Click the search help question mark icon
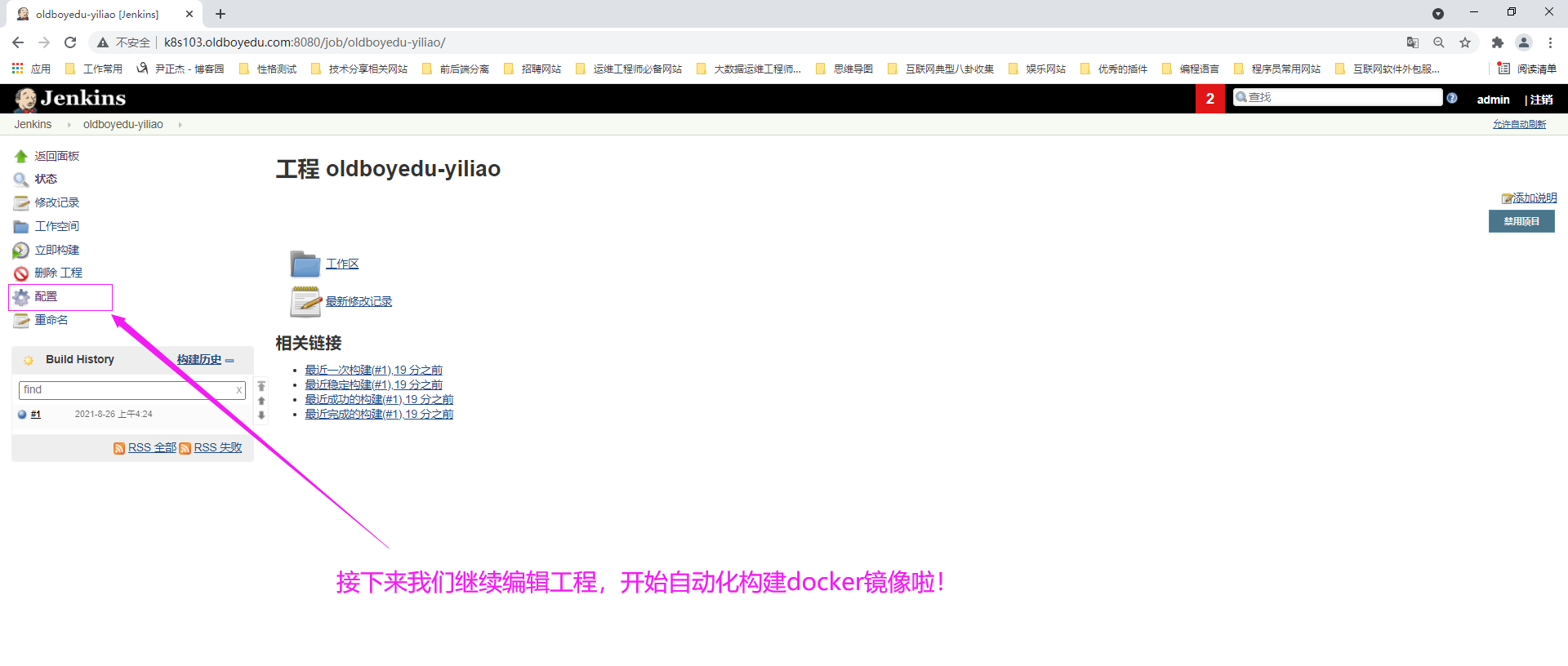 [1452, 98]
